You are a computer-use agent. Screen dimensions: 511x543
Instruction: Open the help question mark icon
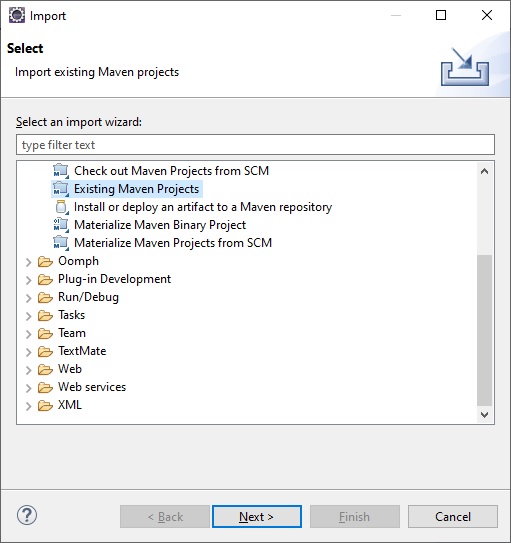[27, 515]
